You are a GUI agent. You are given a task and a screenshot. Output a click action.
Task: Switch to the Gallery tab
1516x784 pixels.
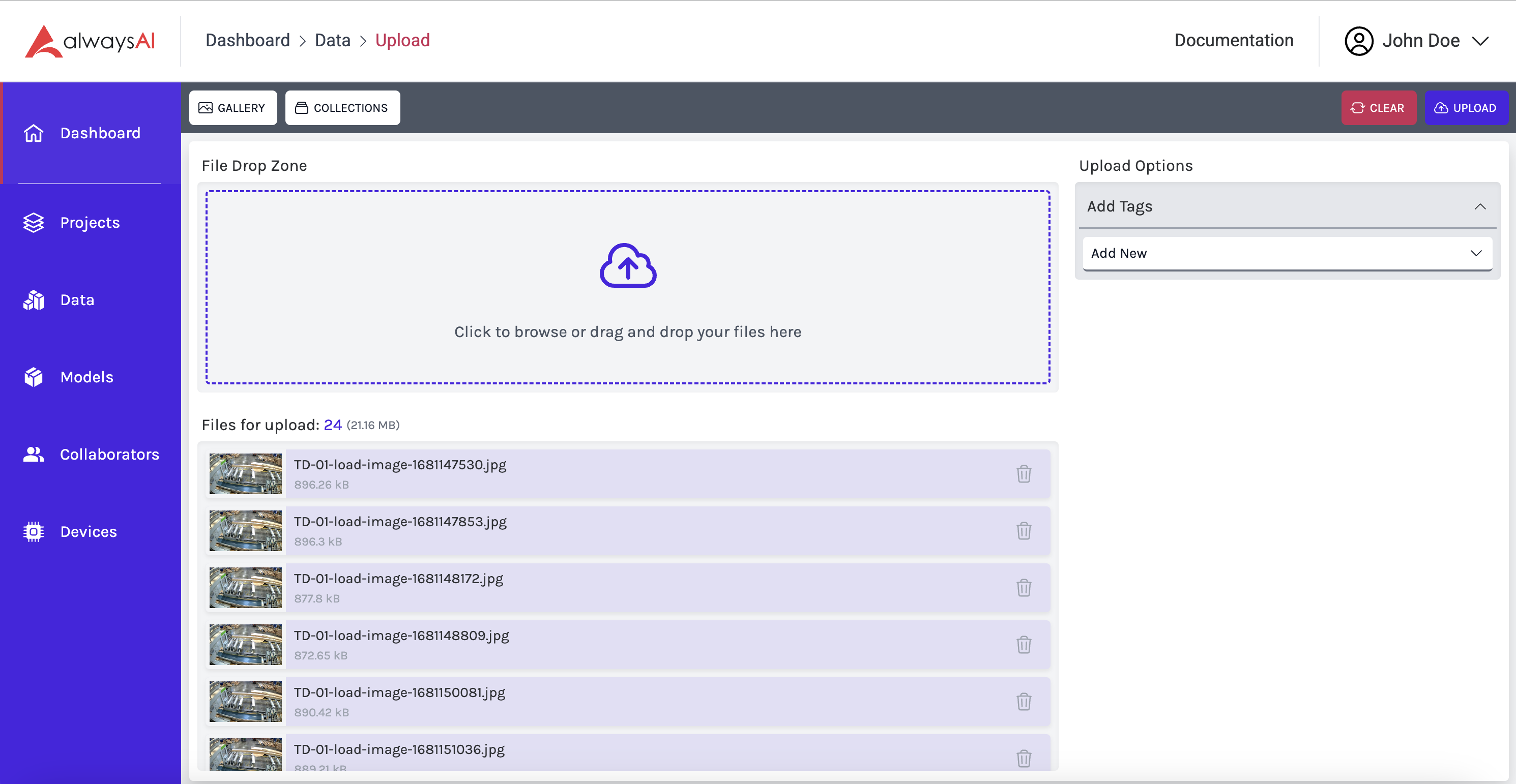233,107
